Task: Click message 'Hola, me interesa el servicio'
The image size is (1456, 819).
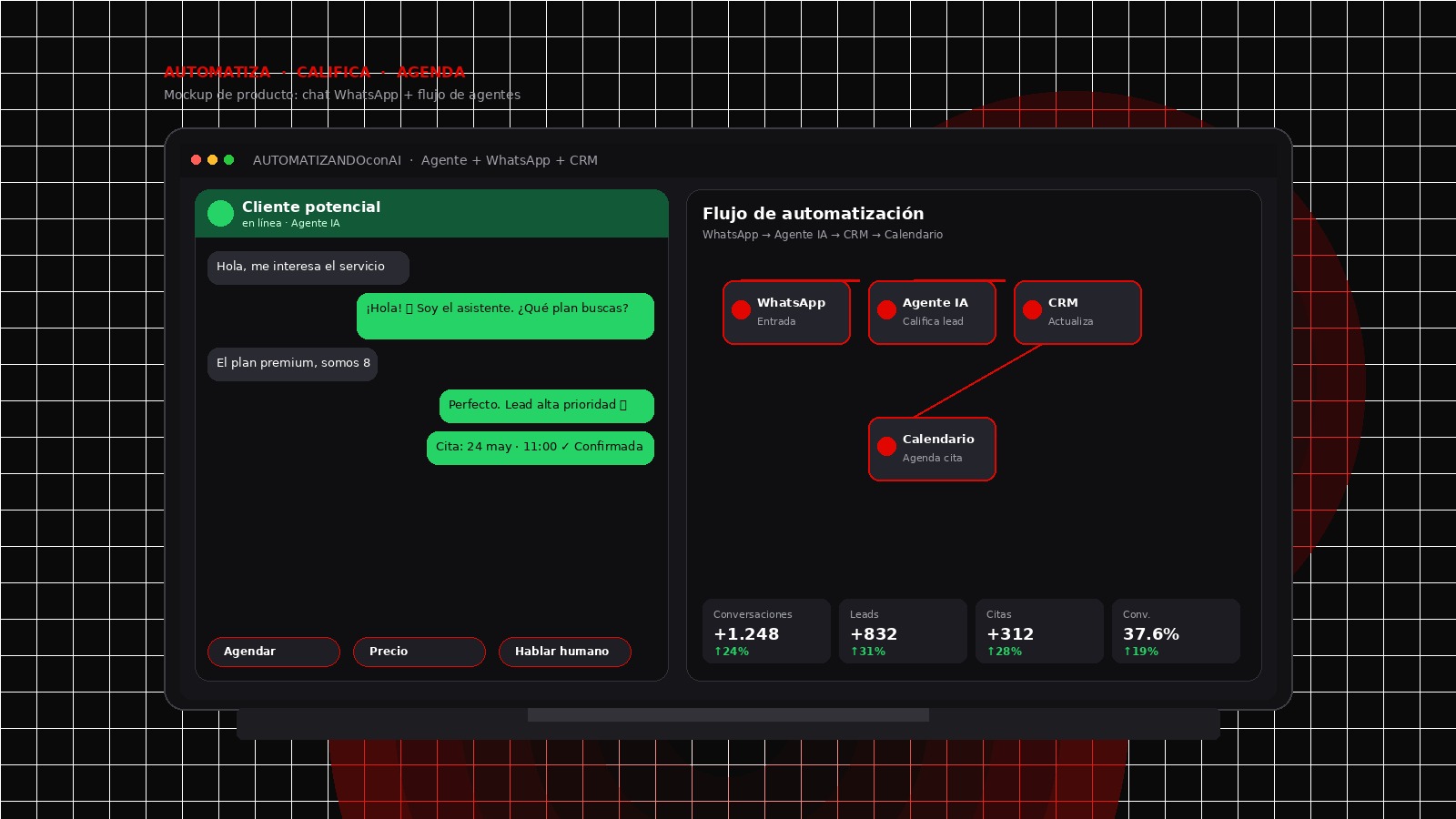Action: (308, 268)
